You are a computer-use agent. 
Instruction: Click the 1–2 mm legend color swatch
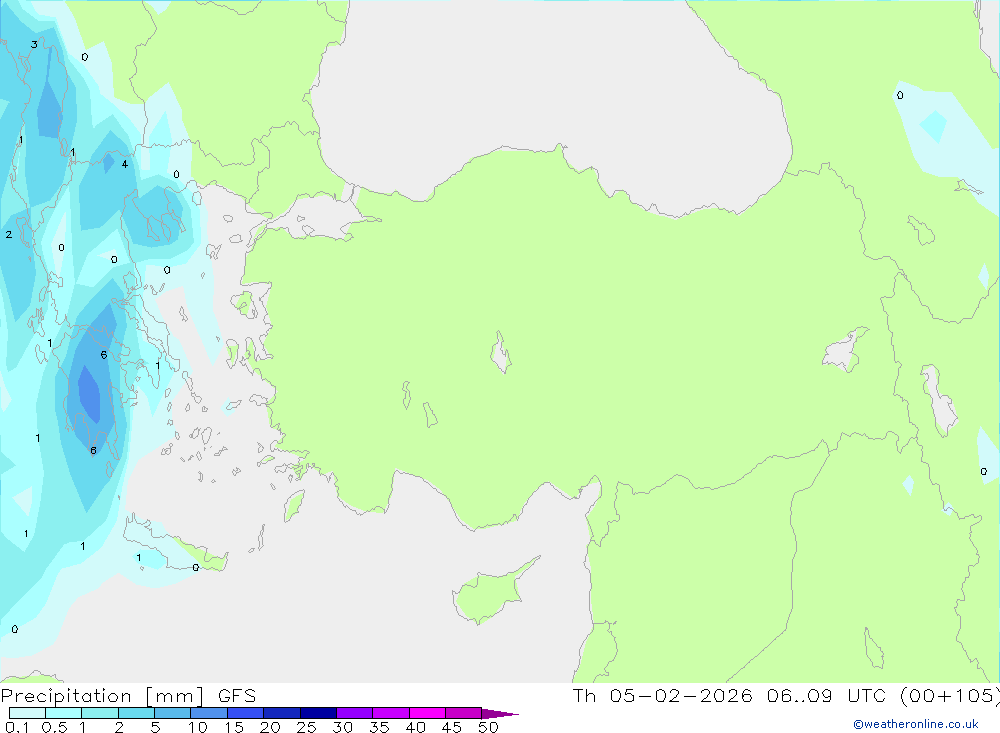[99, 713]
